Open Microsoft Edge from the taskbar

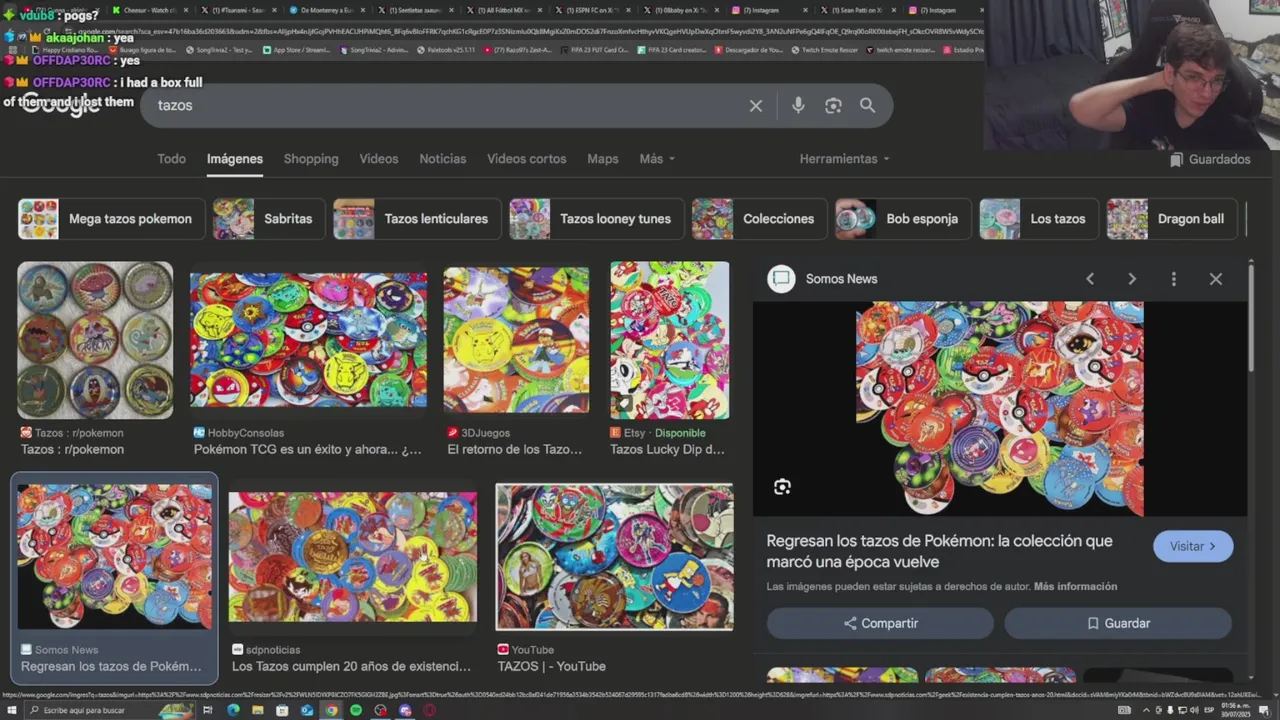[x=233, y=710]
